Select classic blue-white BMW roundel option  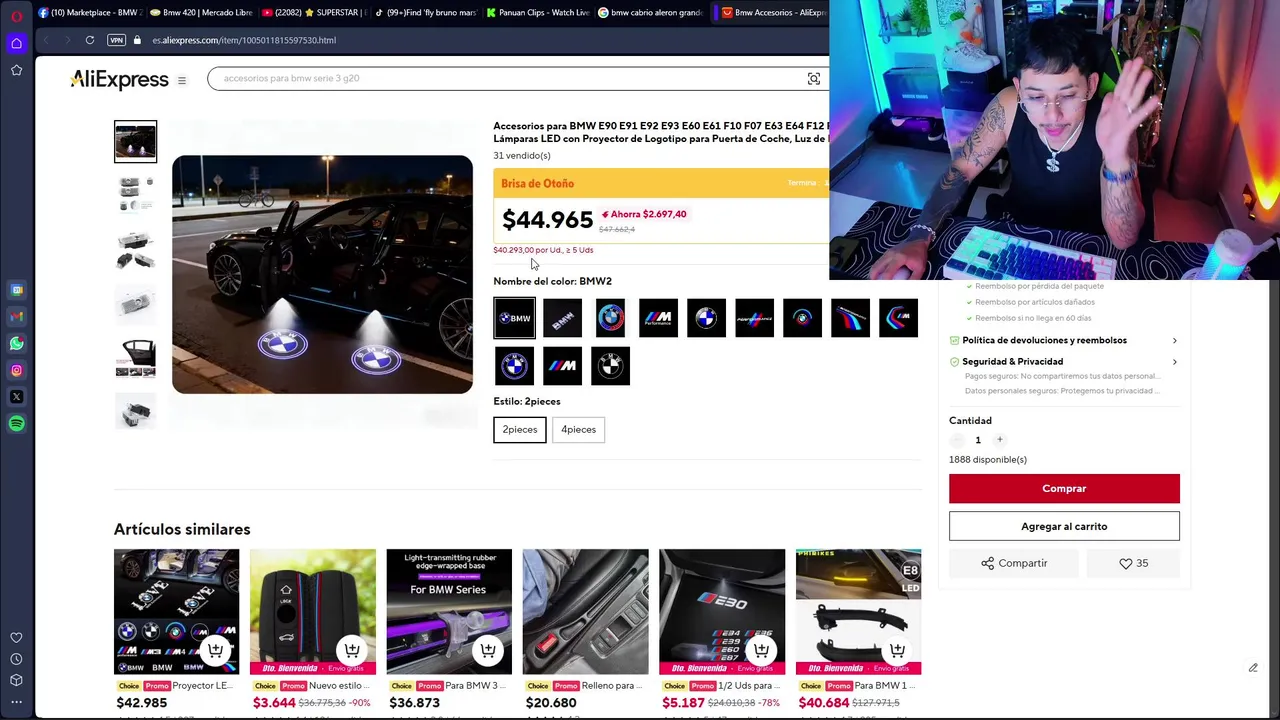coord(706,318)
